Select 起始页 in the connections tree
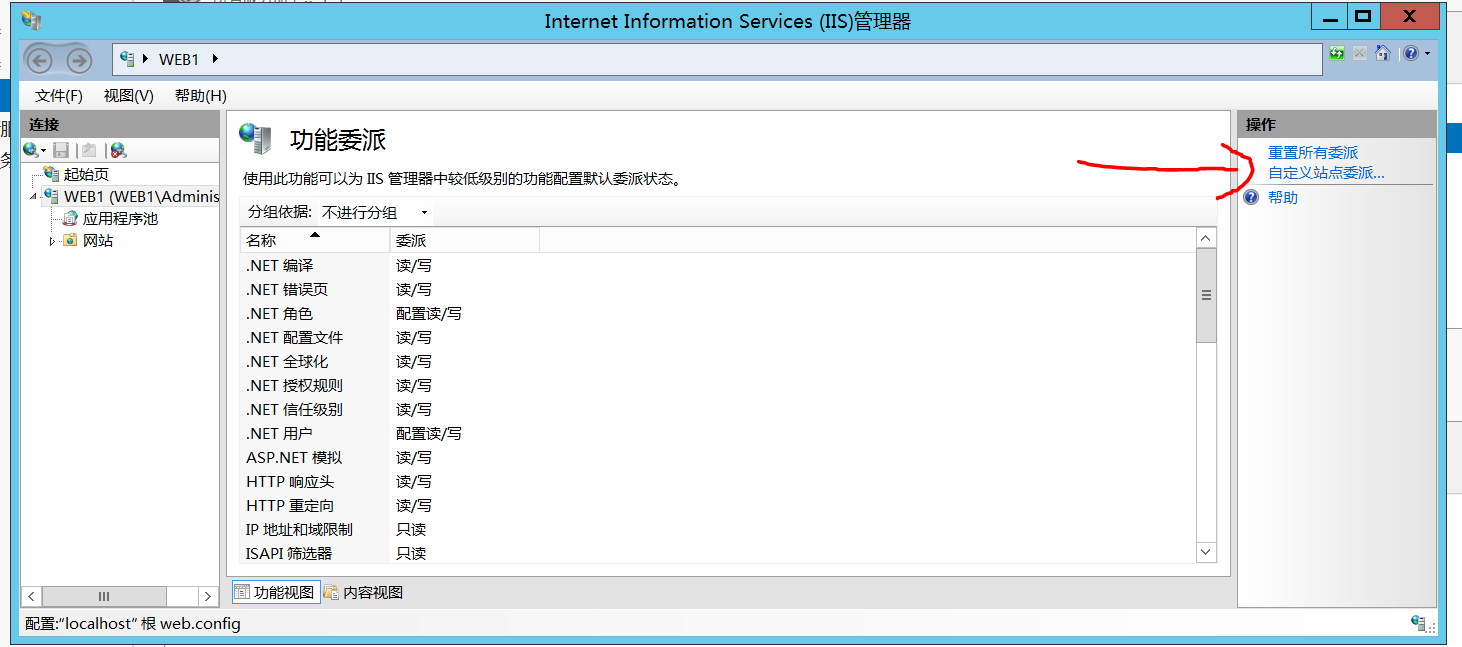 86,174
